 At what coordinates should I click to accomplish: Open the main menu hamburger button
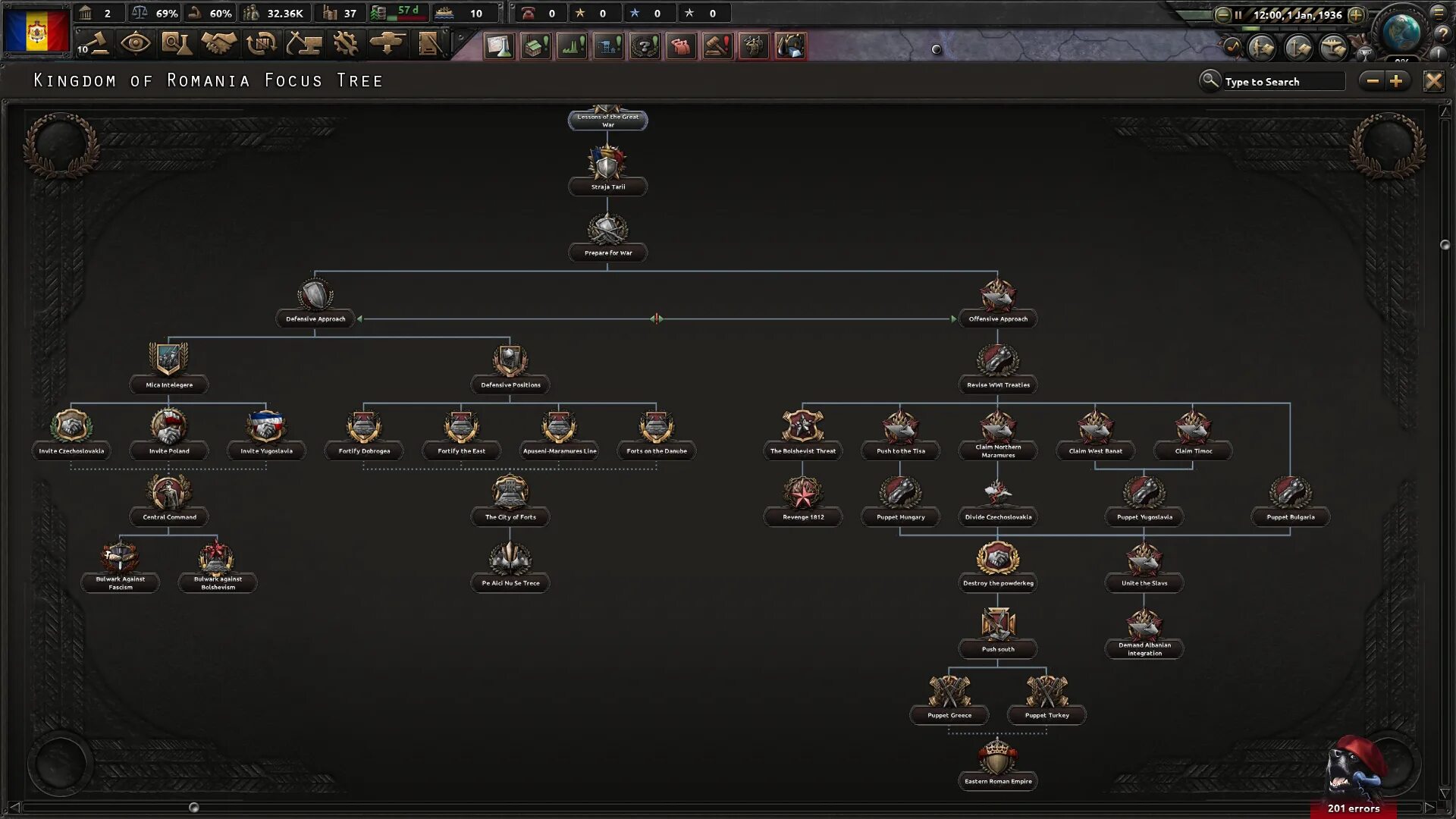1439,12
